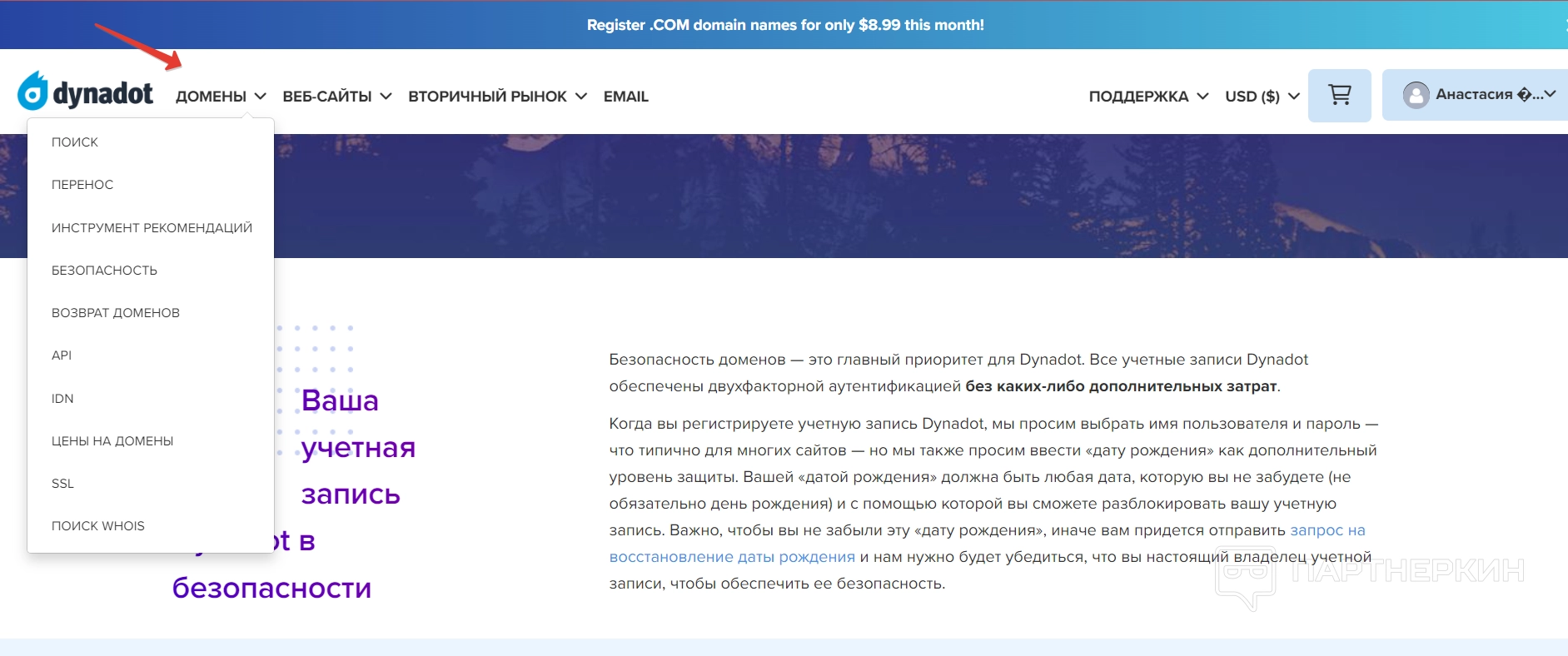Expand the ВЕБ-САЙТЫ menu
This screenshot has width=1568, height=656.
click(x=337, y=97)
